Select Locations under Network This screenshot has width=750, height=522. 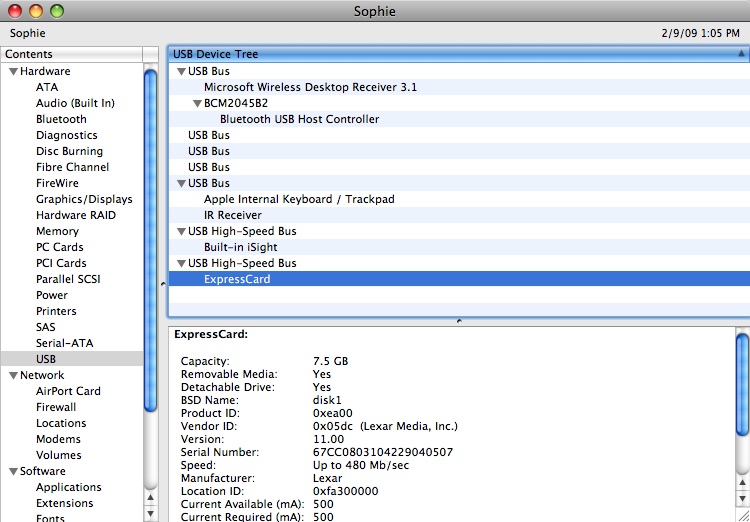click(x=61, y=423)
